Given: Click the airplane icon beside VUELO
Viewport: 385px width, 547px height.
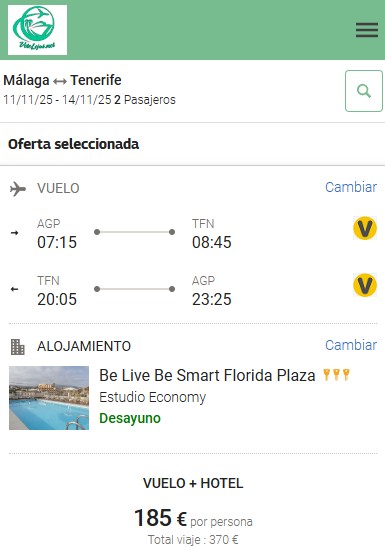Looking at the screenshot, I should (18, 189).
